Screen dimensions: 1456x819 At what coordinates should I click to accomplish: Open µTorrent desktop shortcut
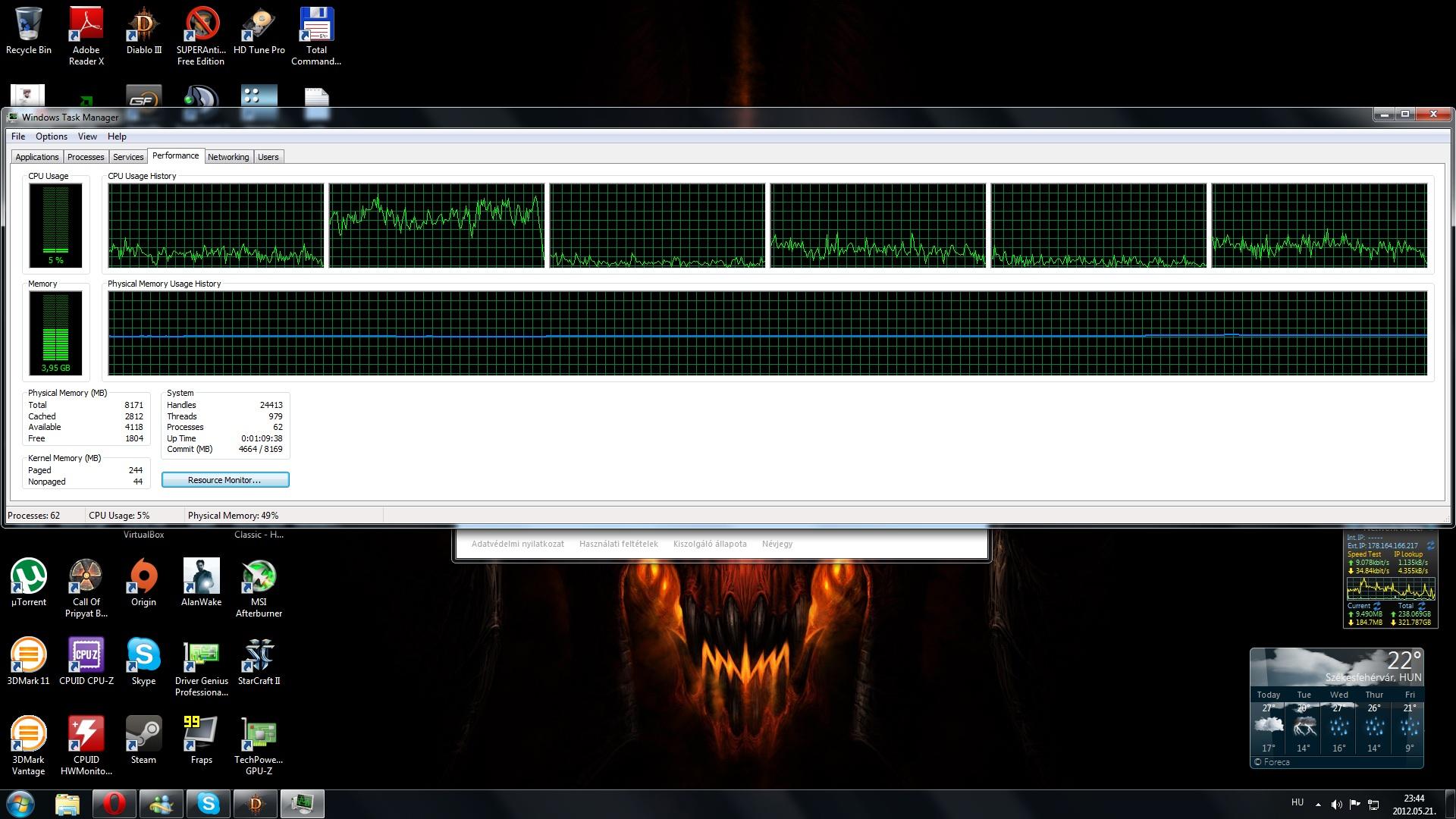click(29, 583)
